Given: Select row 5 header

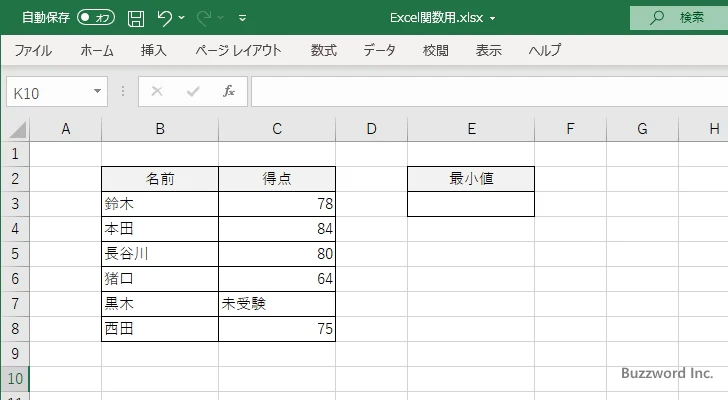Looking at the screenshot, I should 15,254.
